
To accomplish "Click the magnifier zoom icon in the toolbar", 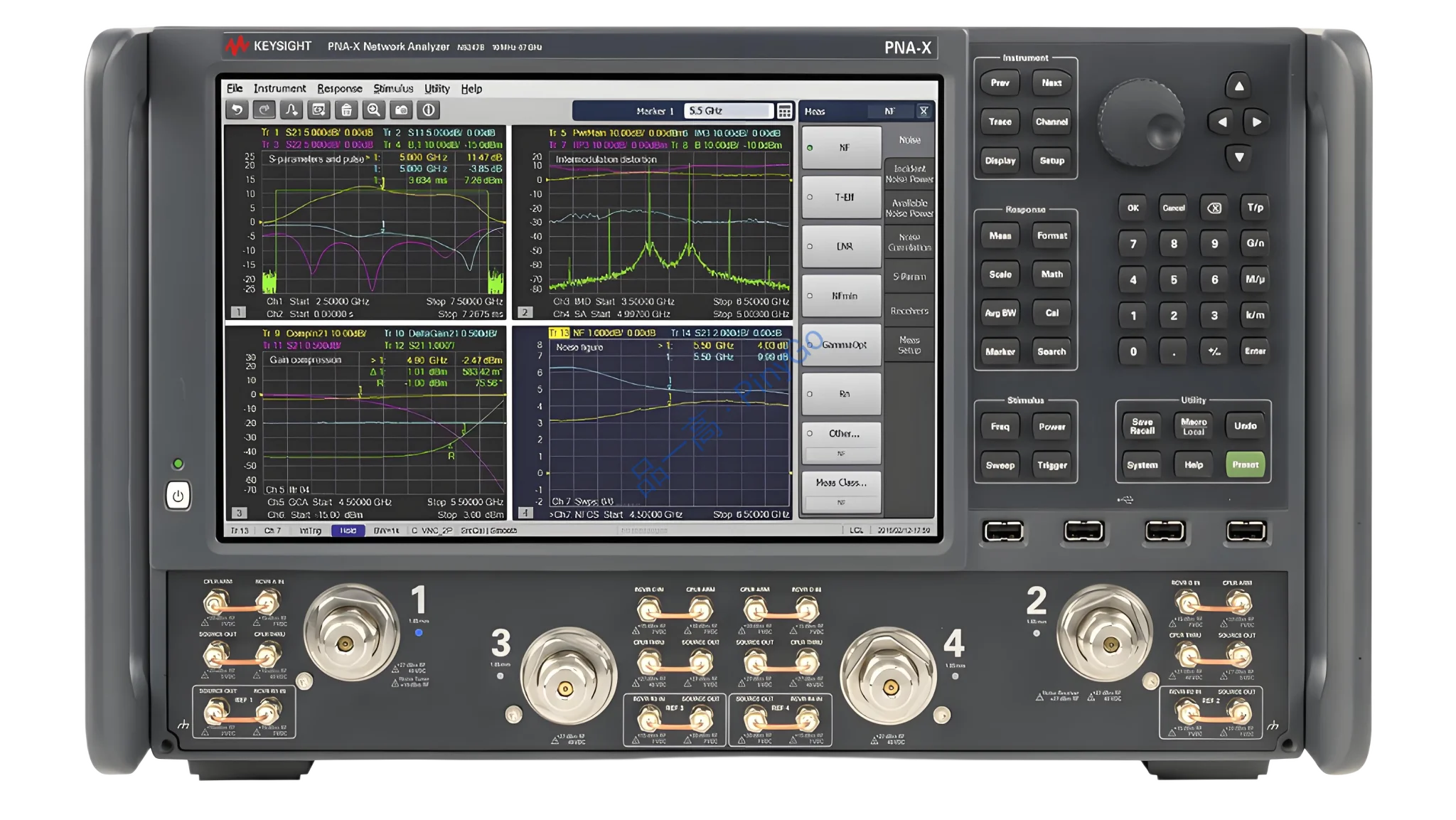I will [374, 110].
